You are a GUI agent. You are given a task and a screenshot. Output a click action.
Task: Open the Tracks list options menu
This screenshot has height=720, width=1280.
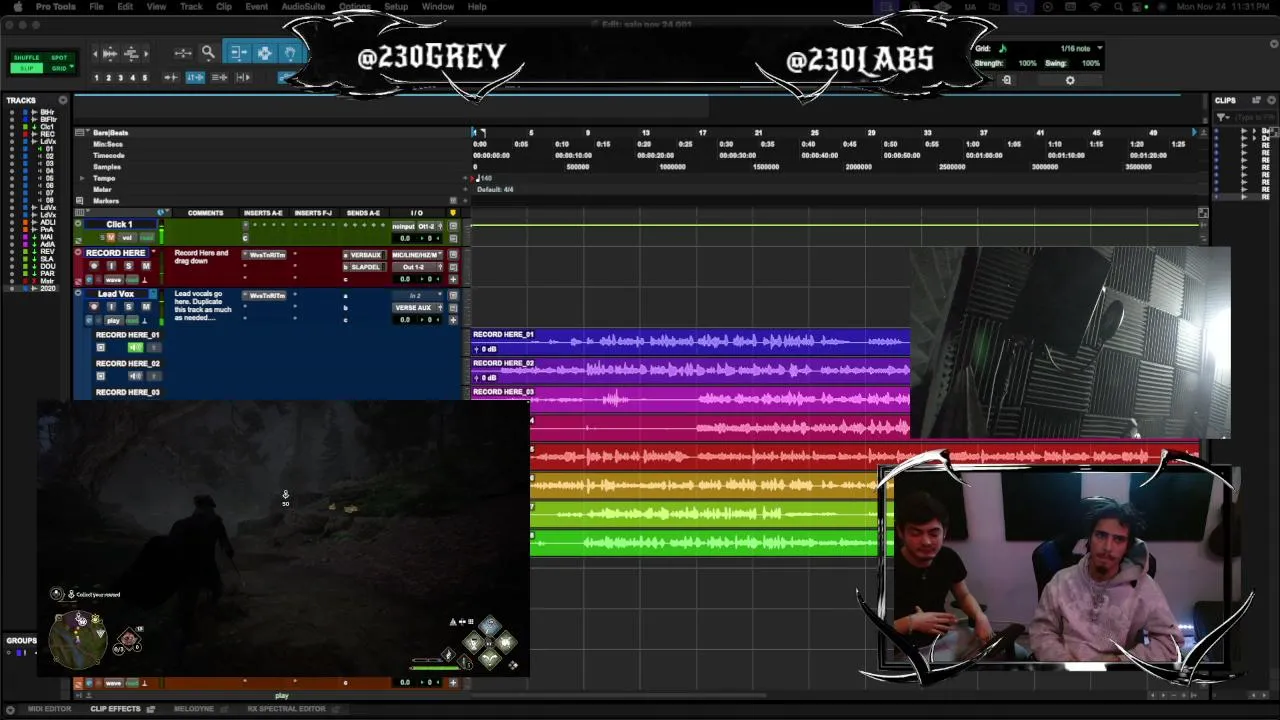coord(63,100)
